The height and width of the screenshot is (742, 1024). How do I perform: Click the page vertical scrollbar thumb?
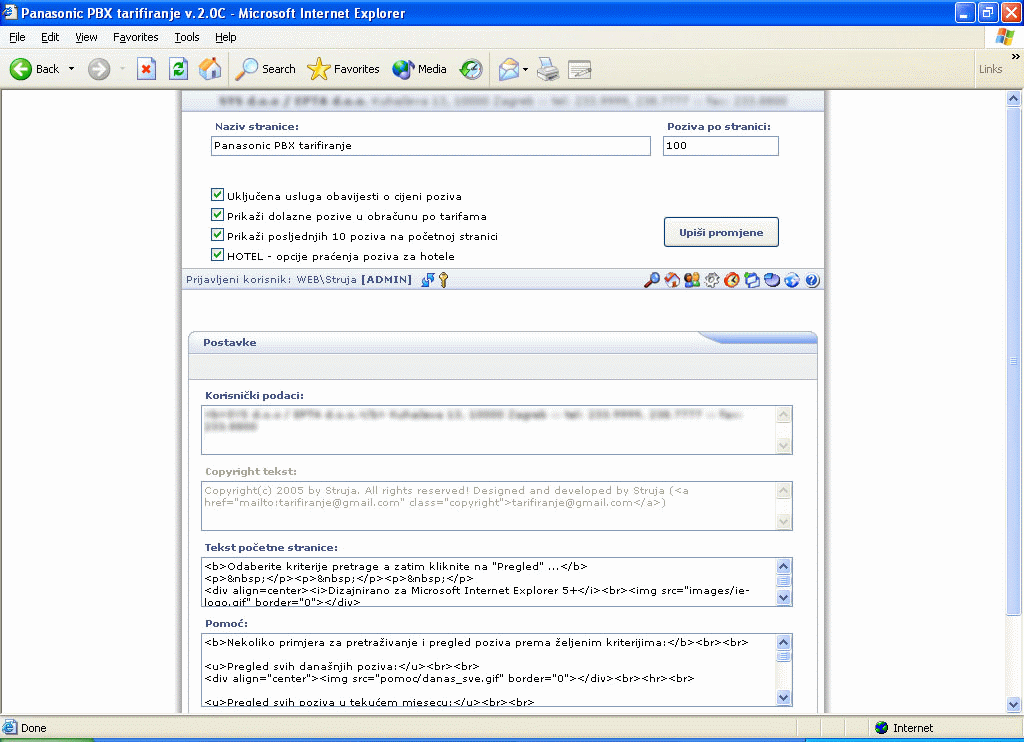click(x=1014, y=361)
